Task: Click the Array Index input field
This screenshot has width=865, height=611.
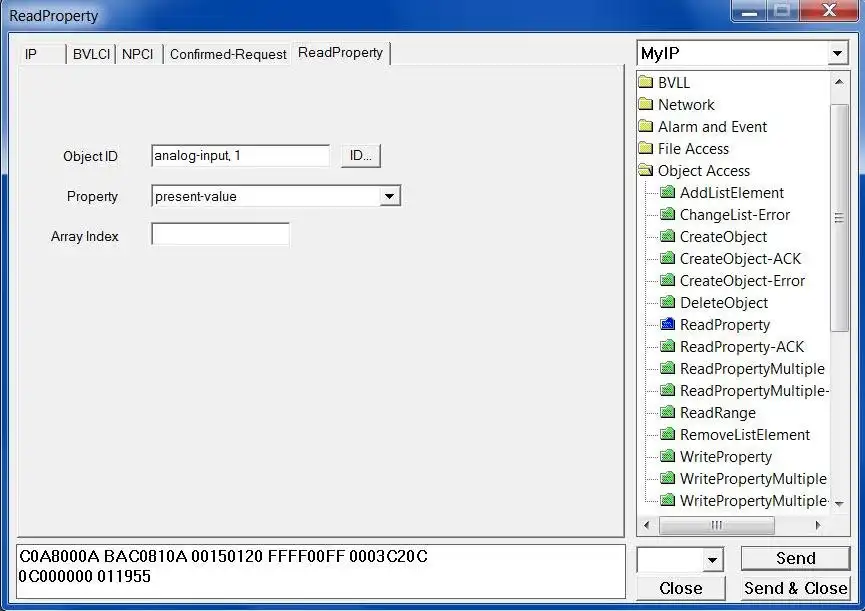Action: 220,234
